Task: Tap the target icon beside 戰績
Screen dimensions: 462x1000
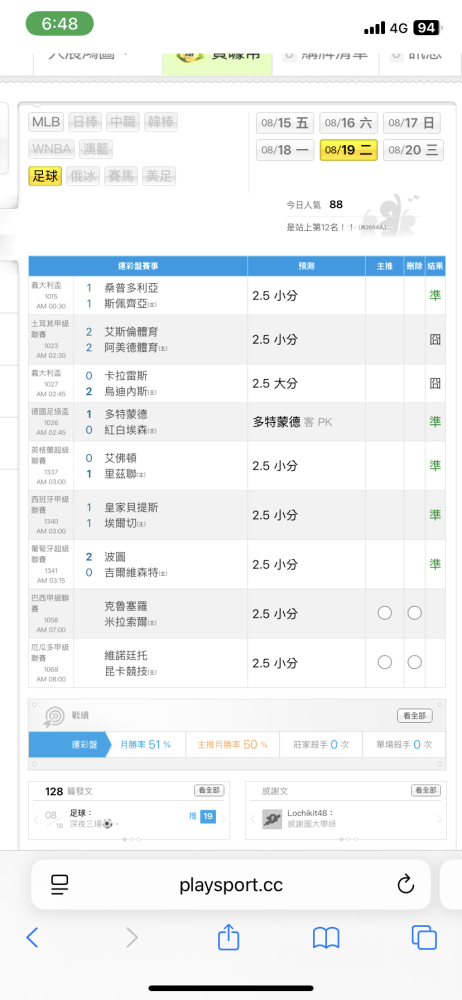Action: pyautogui.click(x=52, y=716)
